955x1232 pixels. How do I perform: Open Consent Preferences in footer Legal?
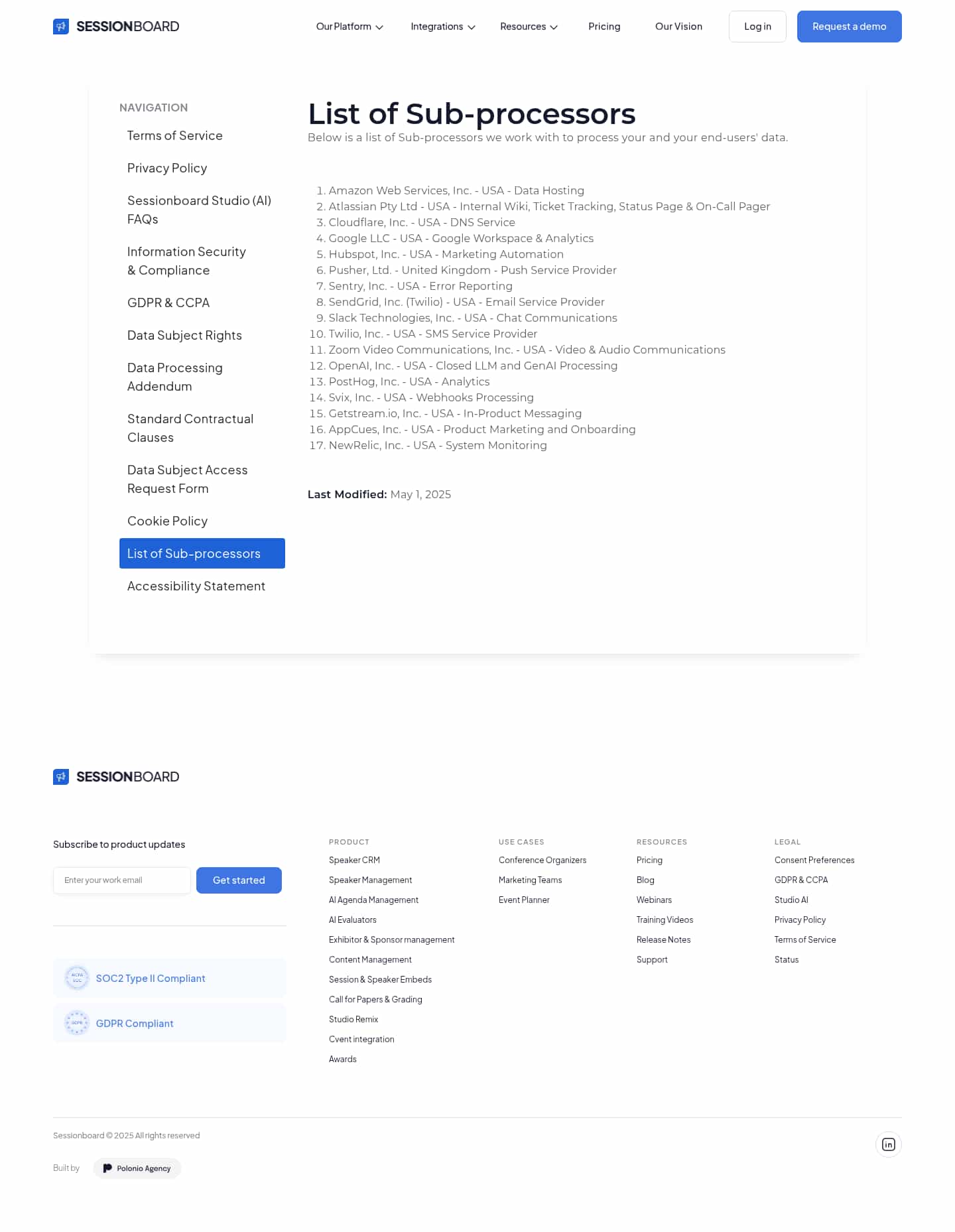click(814, 860)
